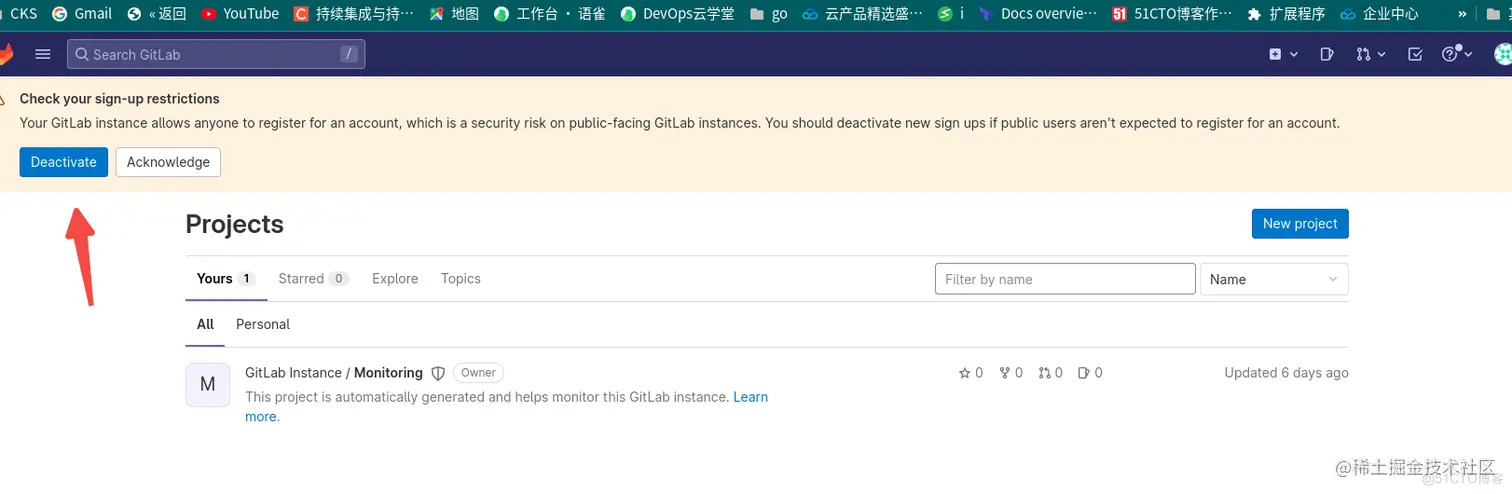Open the Help question mark menu
This screenshot has width=1512, height=494.
(1457, 54)
